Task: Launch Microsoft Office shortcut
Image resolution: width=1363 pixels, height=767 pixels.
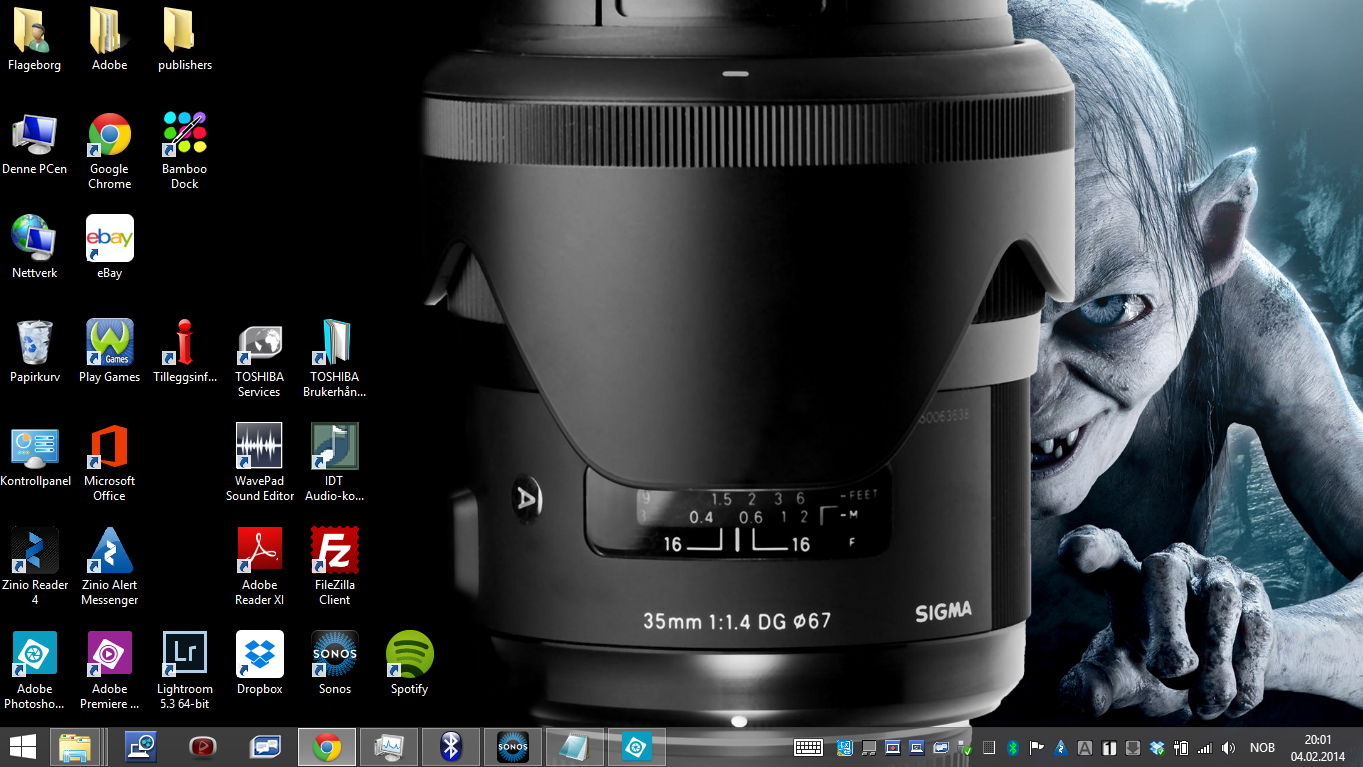Action: pyautogui.click(x=109, y=463)
